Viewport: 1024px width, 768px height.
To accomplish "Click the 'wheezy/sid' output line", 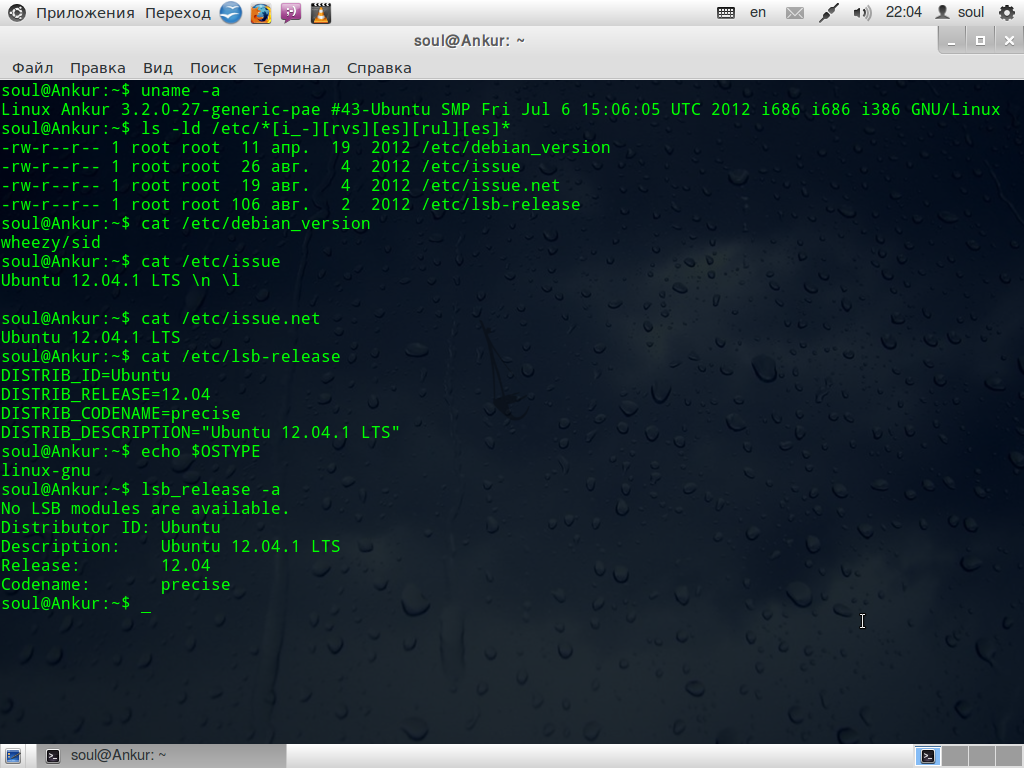I will (51, 243).
